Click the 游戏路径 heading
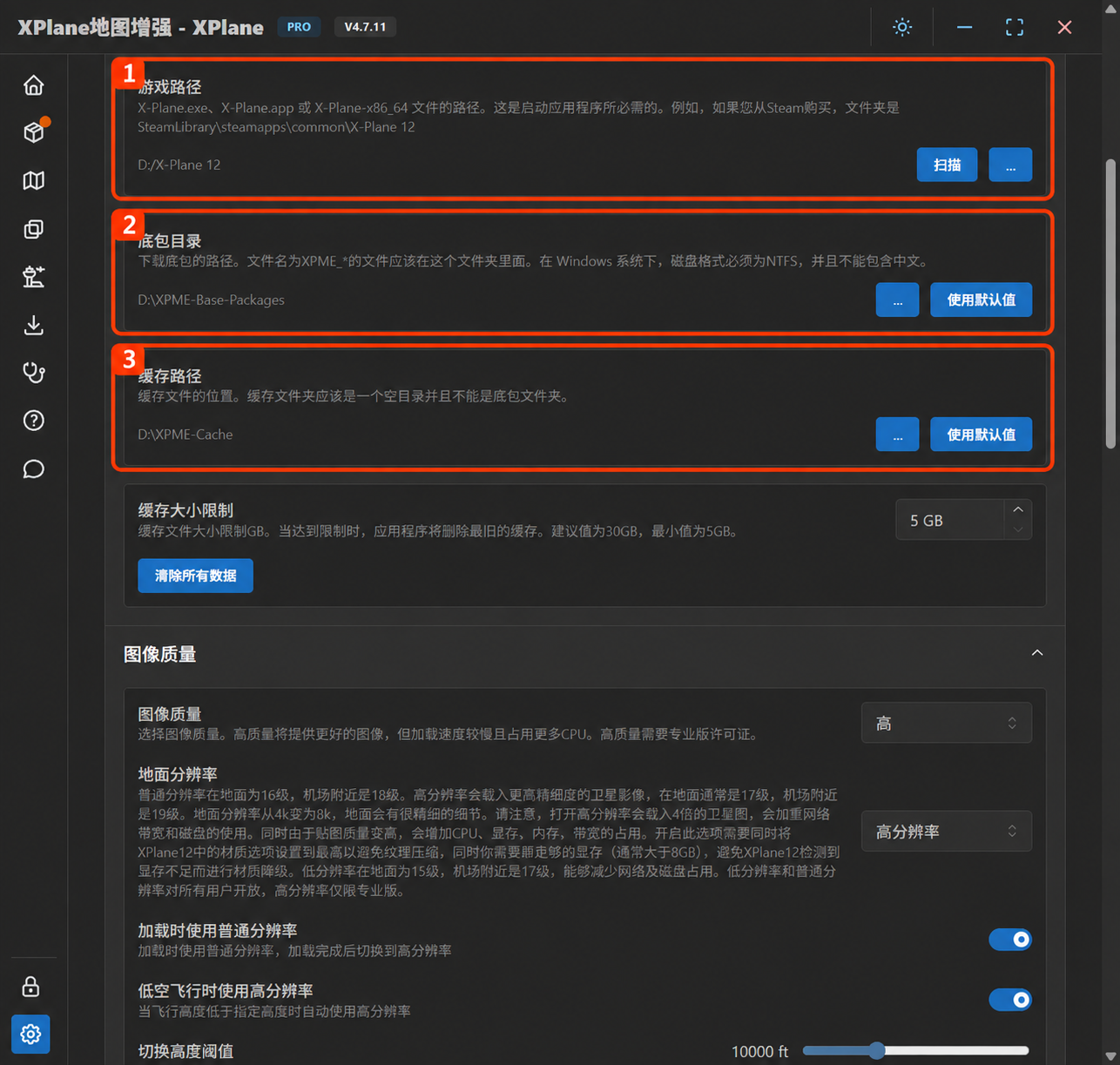This screenshot has height=1065, width=1120. pos(170,87)
